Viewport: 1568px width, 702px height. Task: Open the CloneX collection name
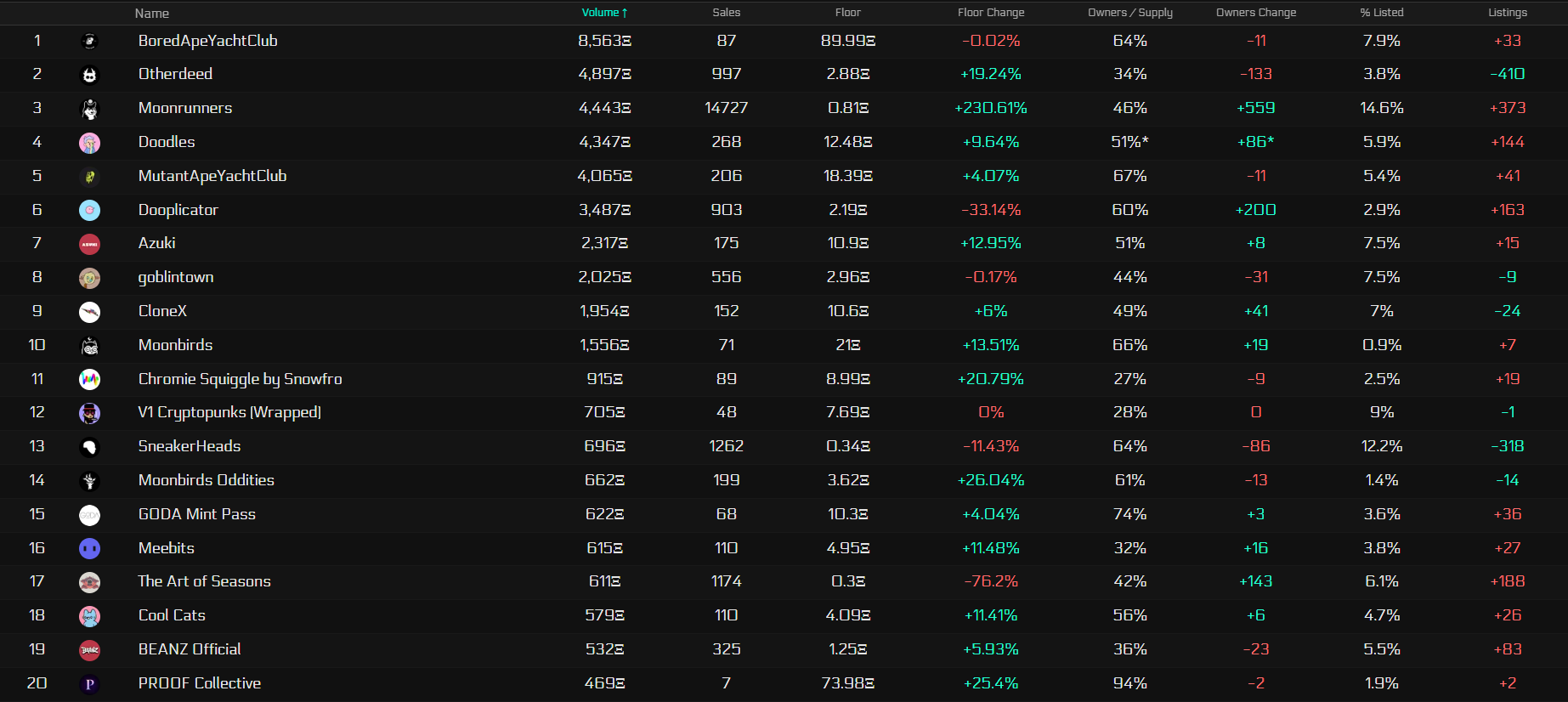tap(162, 311)
